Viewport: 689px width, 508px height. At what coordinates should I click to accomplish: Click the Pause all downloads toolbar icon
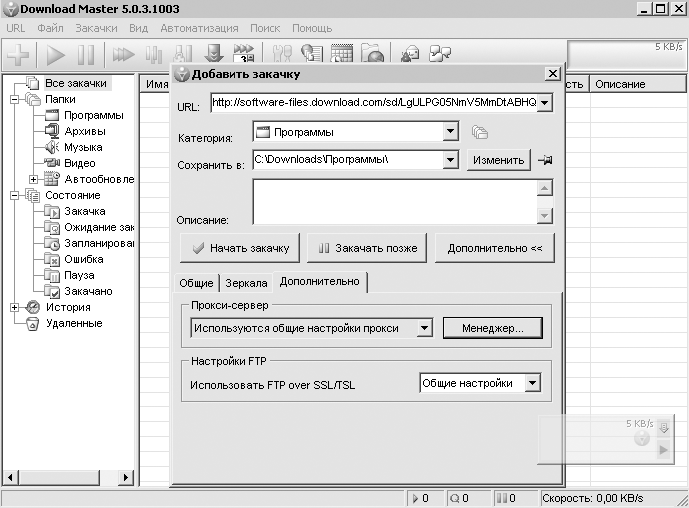pos(154,55)
